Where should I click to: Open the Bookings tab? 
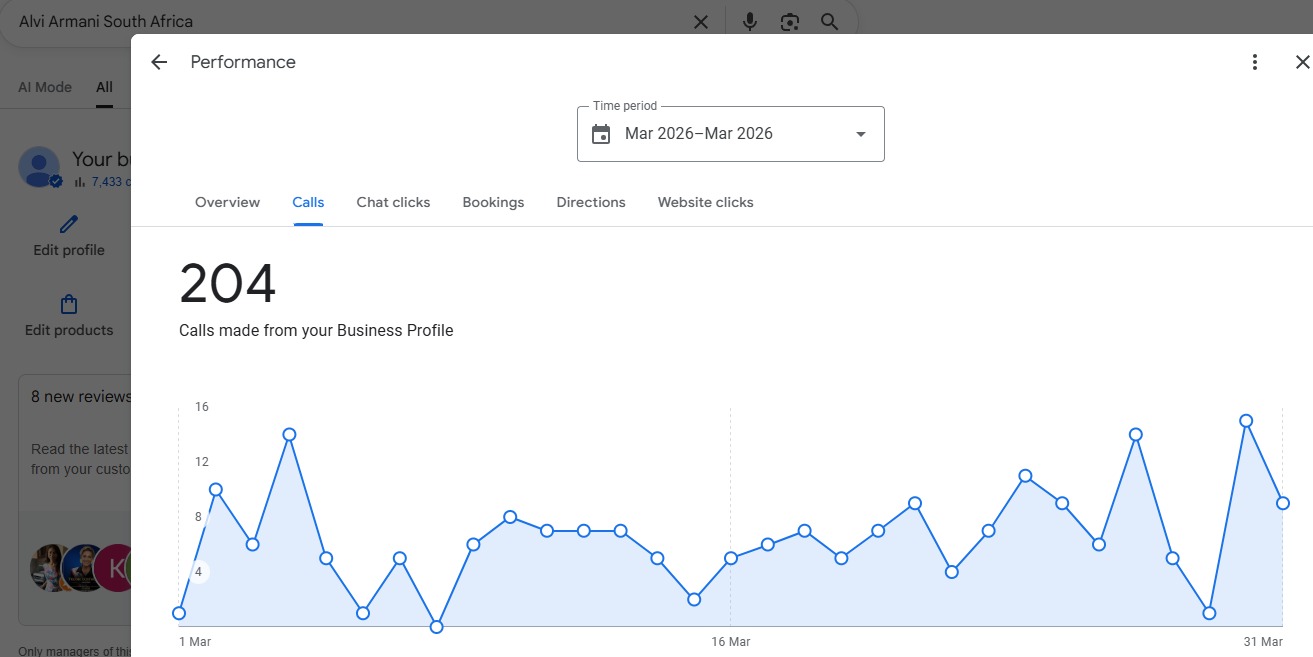pyautogui.click(x=493, y=202)
